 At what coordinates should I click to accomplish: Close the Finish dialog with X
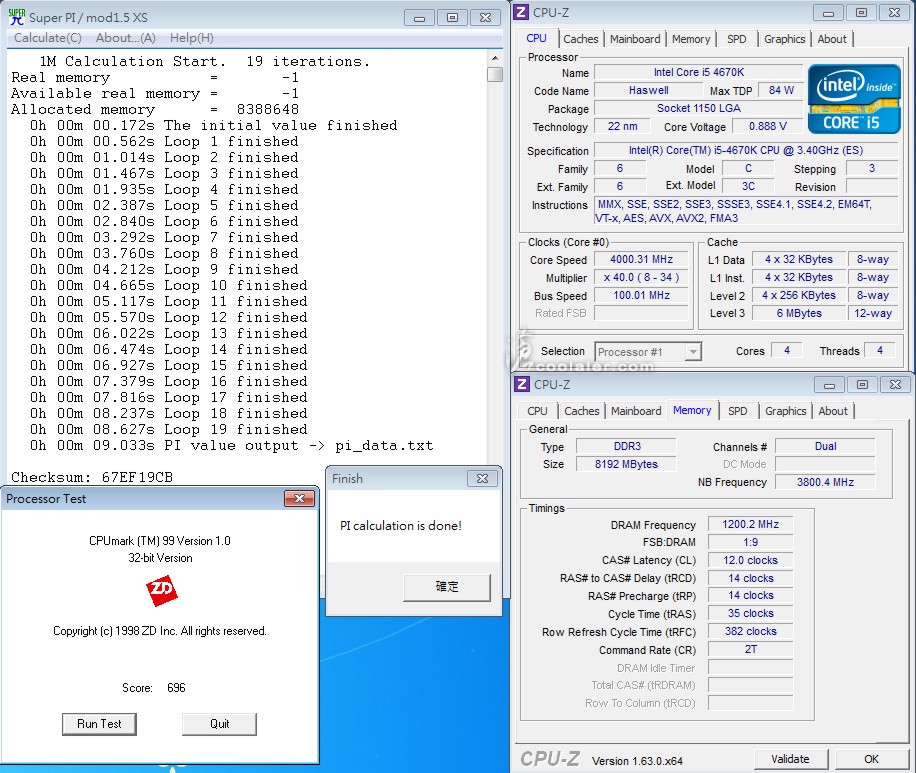pyautogui.click(x=483, y=479)
